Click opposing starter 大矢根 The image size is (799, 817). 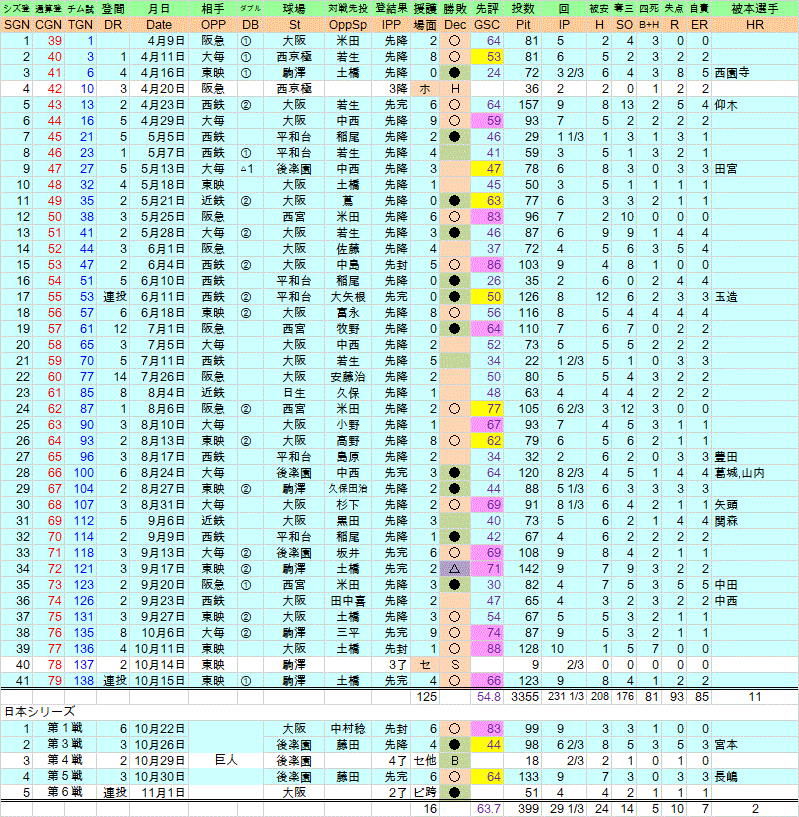pos(348,296)
